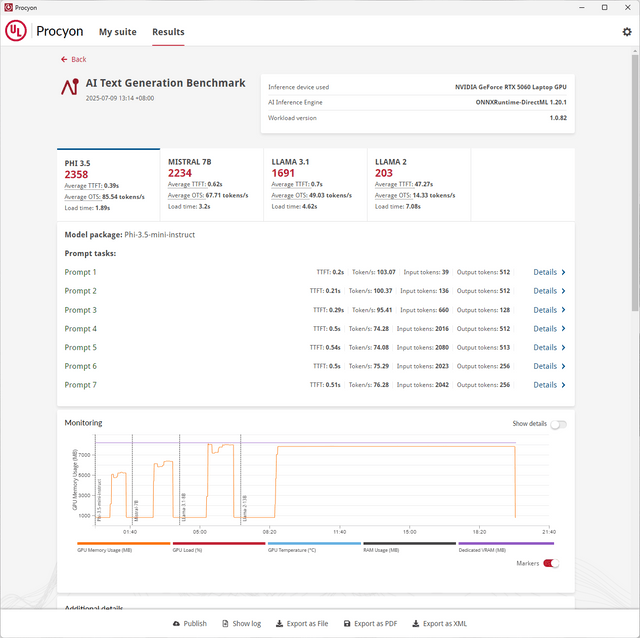Expand Prompt 4 details chevron
The height and width of the screenshot is (638, 640).
click(x=563, y=329)
